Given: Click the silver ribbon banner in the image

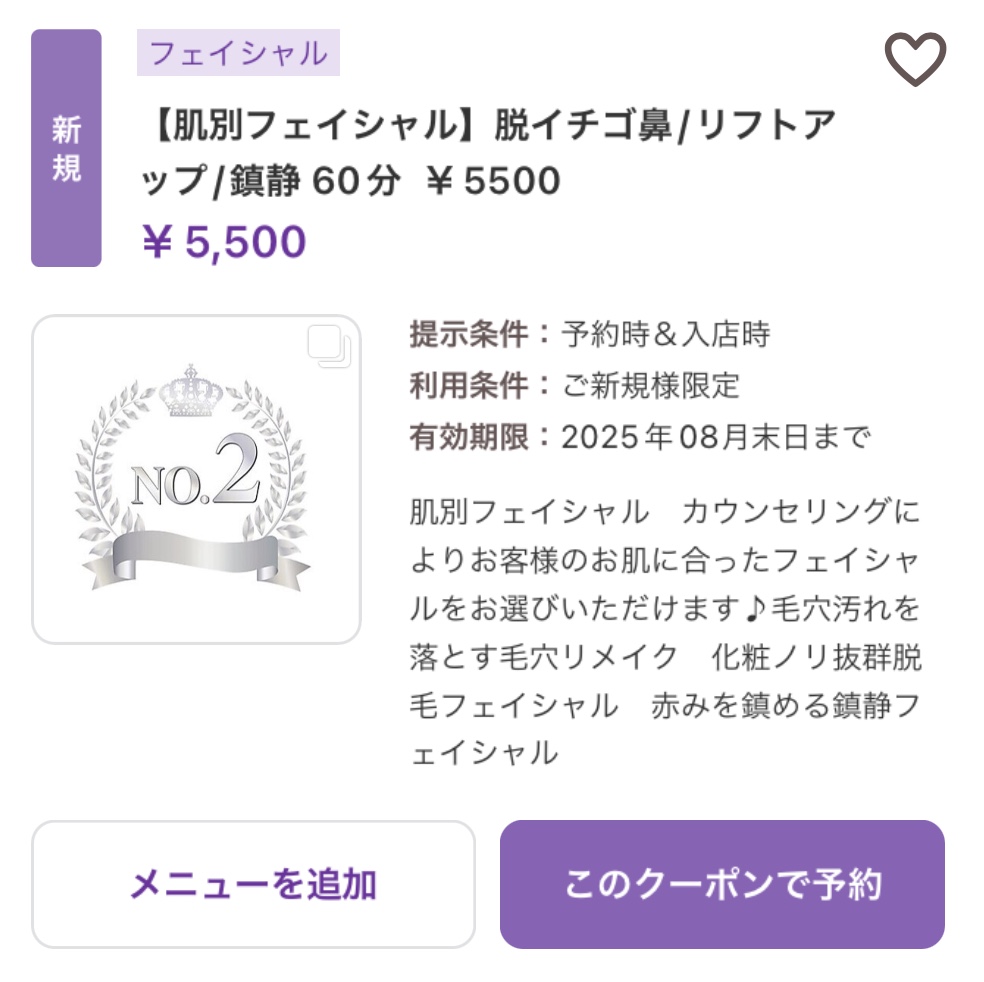Looking at the screenshot, I should click(196, 558).
